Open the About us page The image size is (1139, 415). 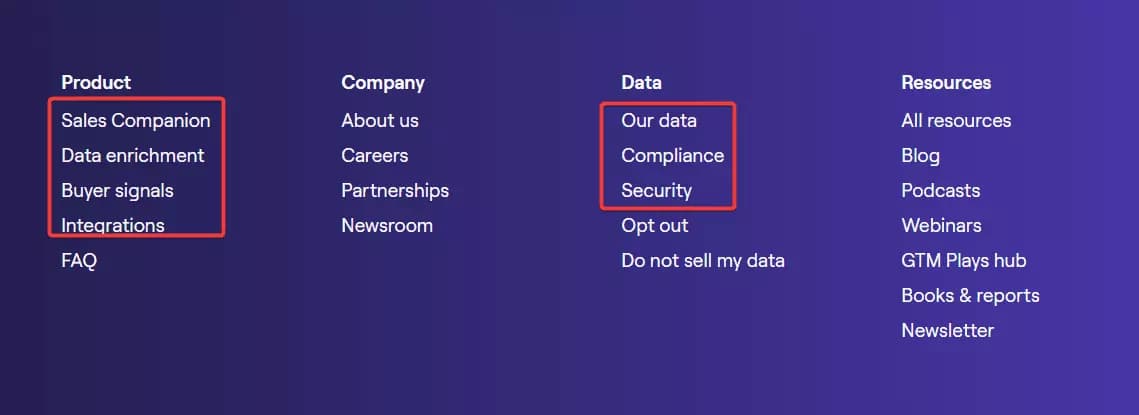point(379,121)
